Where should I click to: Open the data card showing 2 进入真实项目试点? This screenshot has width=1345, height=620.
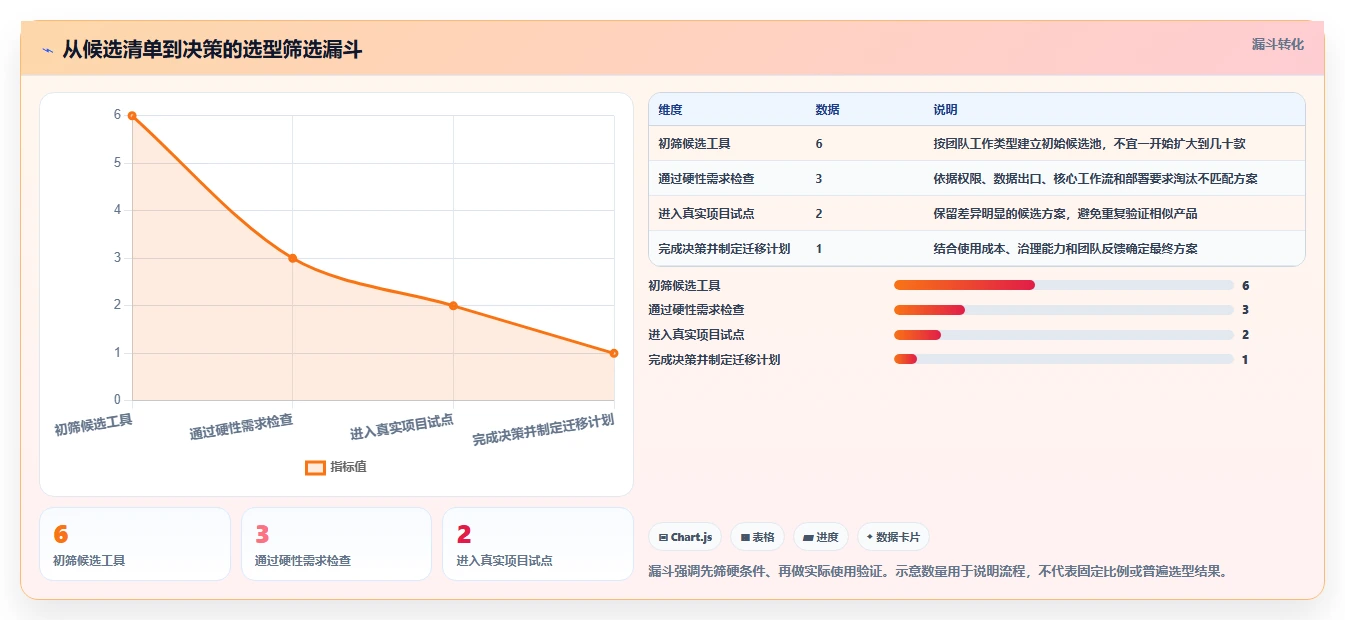(538, 544)
